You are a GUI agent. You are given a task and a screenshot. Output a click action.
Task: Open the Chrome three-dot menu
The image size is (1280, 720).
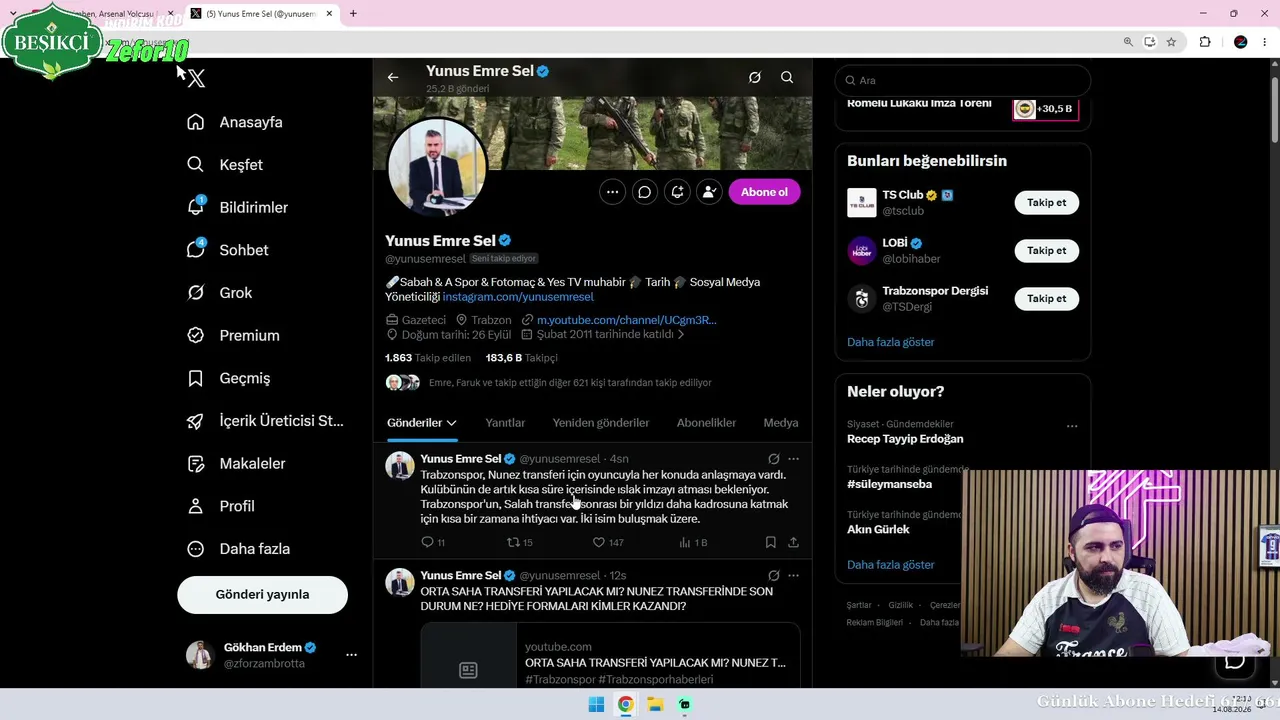coord(1264,42)
